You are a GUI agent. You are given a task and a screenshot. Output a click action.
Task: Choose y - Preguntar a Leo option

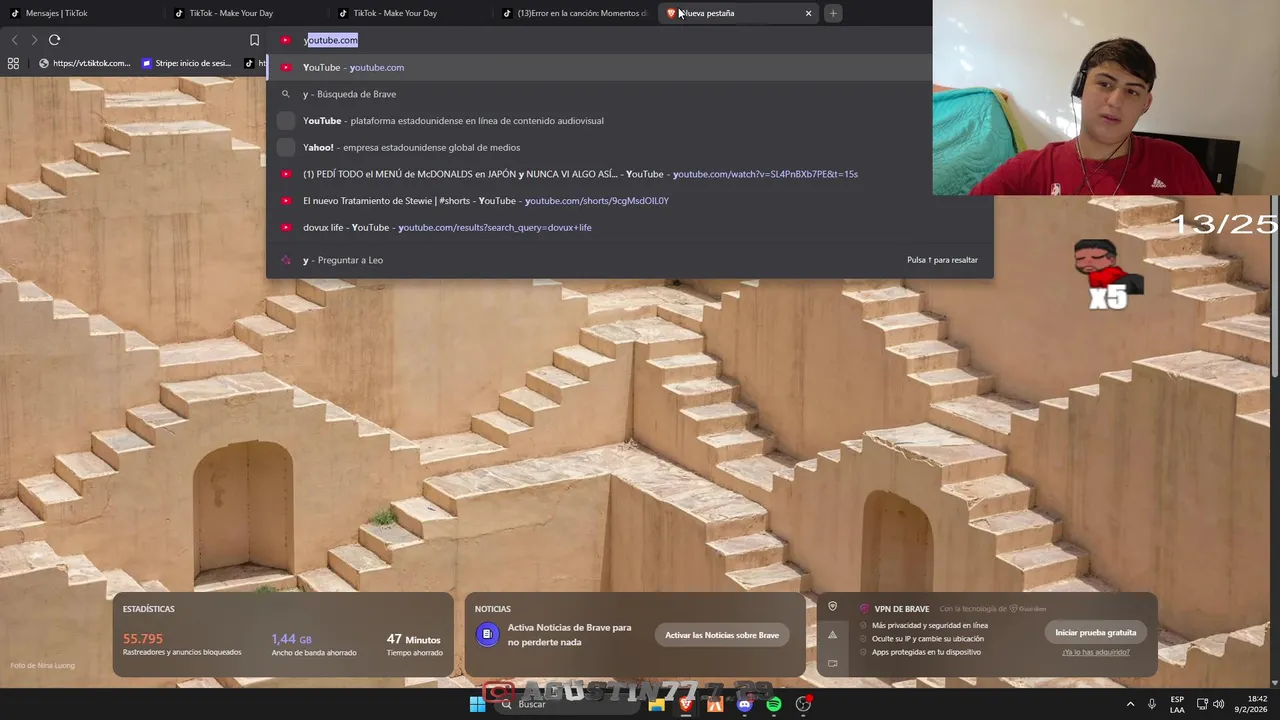click(x=630, y=260)
